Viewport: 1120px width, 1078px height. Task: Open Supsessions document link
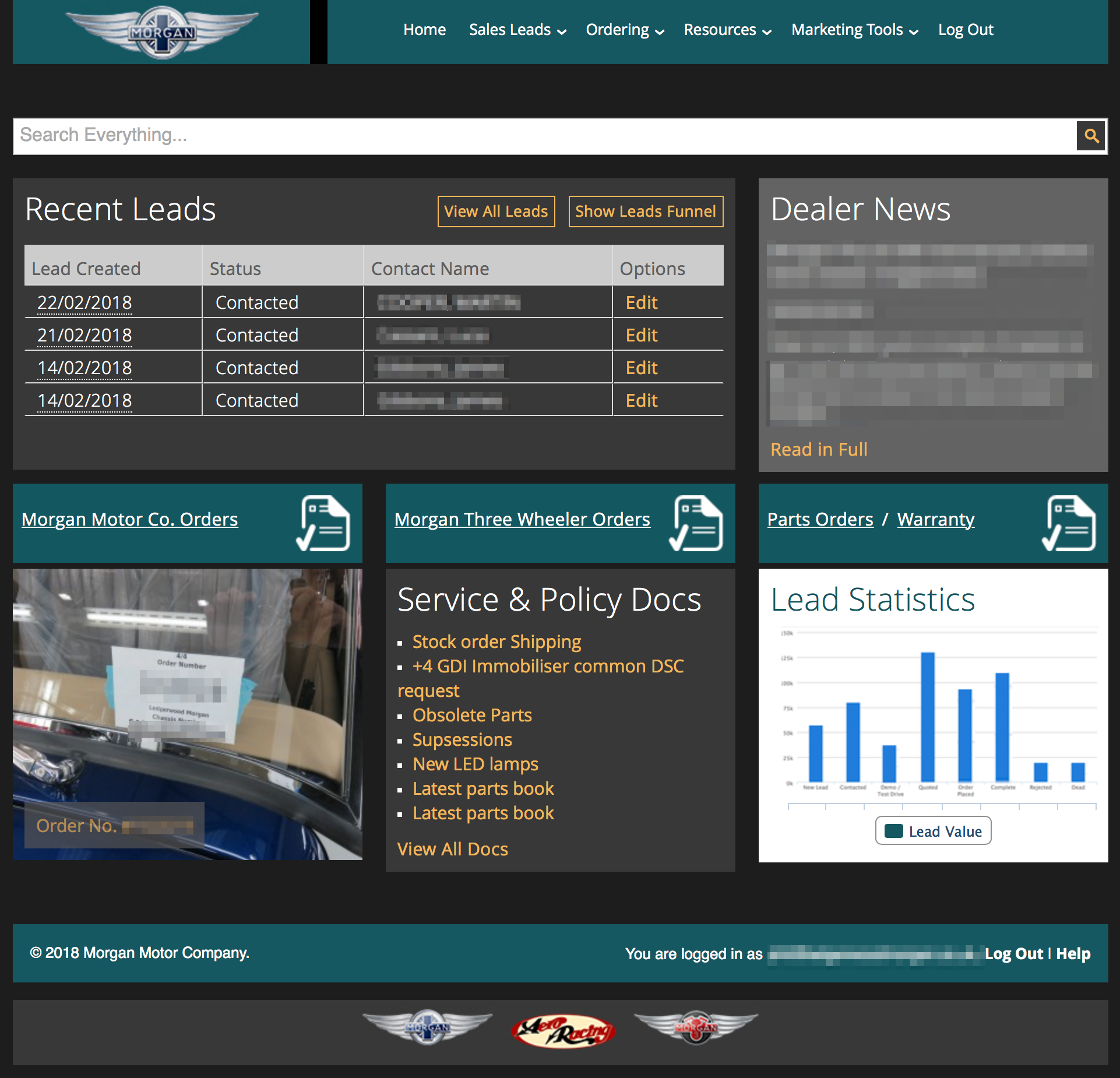click(x=462, y=740)
